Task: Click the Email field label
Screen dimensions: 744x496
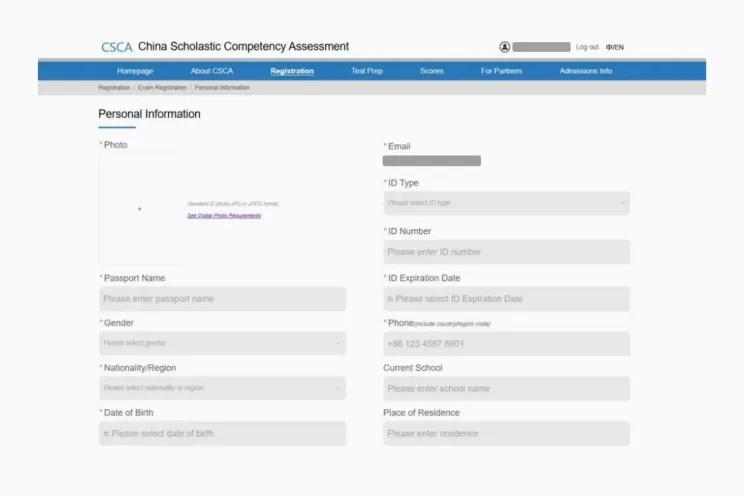Action: [x=397, y=147]
